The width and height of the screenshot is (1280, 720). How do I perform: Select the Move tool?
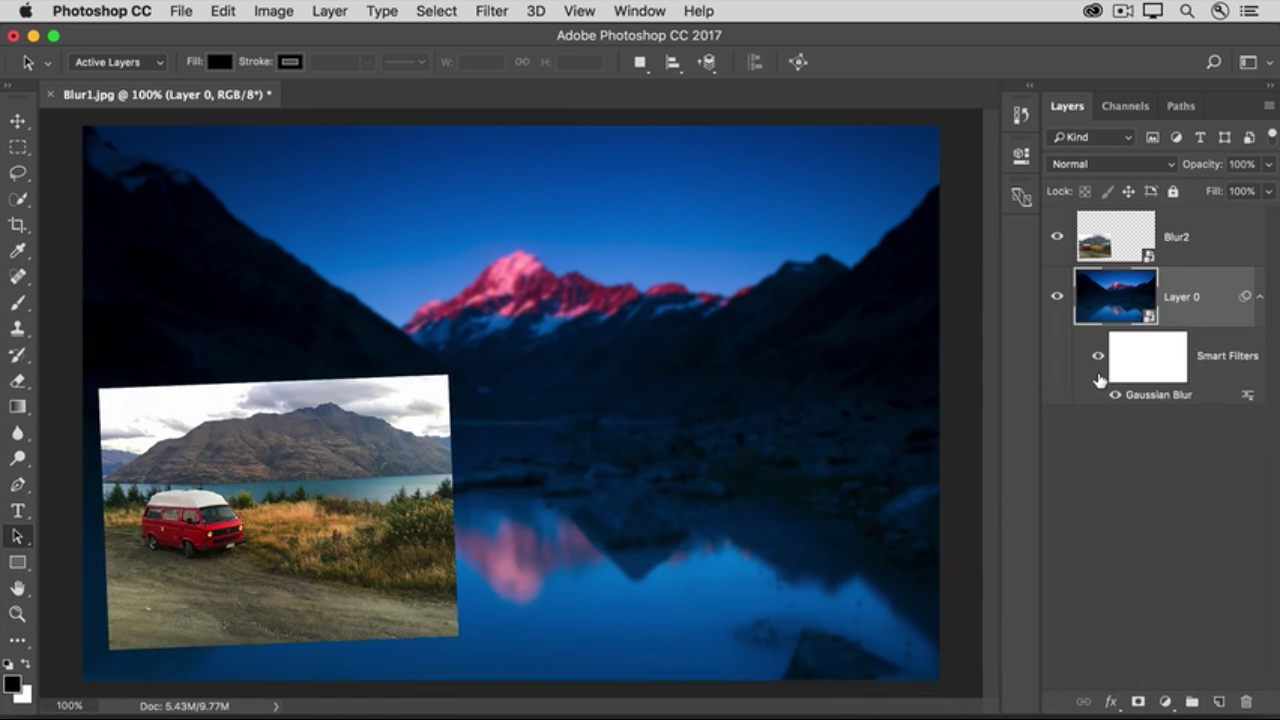tap(18, 121)
